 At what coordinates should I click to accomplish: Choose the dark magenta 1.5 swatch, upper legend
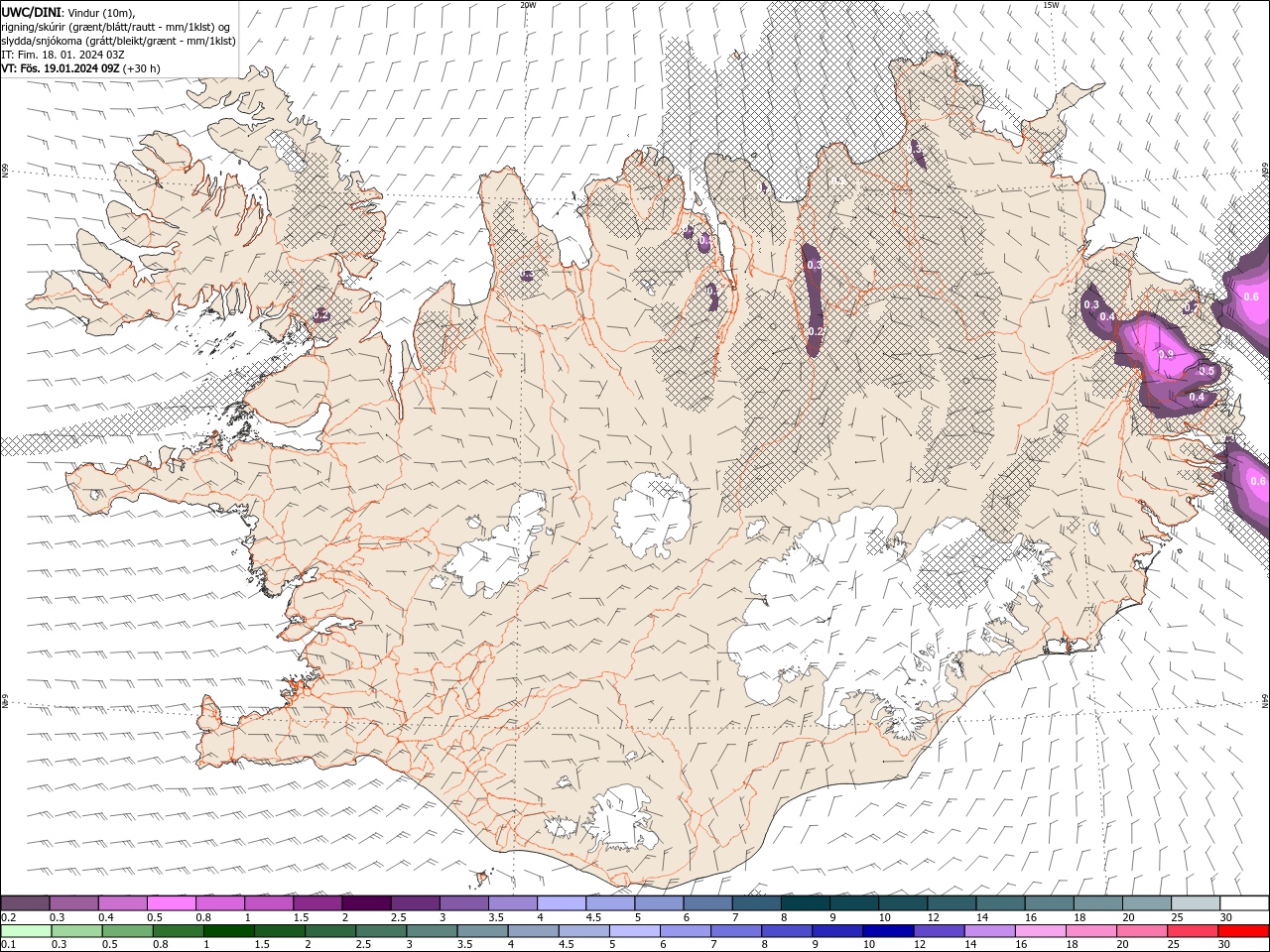point(317,903)
